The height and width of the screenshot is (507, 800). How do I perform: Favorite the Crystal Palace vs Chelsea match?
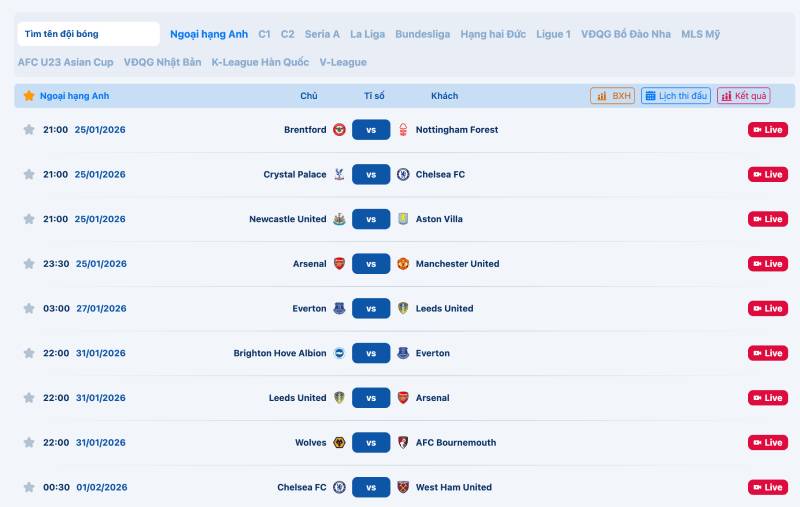pos(29,174)
